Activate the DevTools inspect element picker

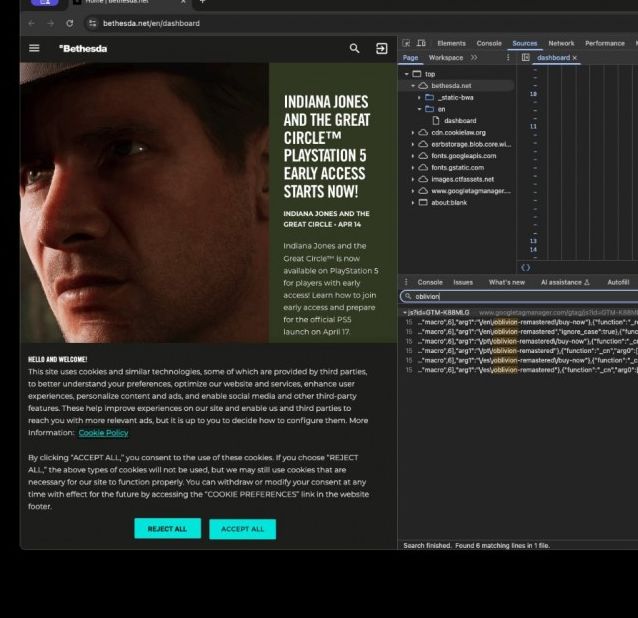tap(407, 43)
